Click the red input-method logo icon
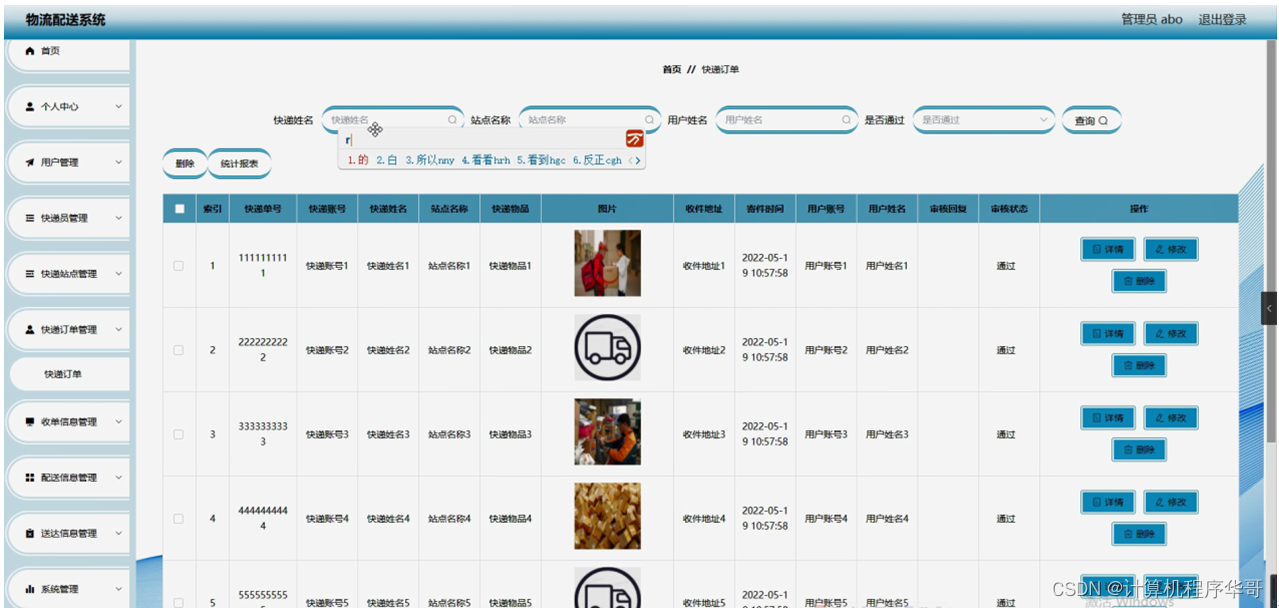The width and height of the screenshot is (1279, 608). 634,139
